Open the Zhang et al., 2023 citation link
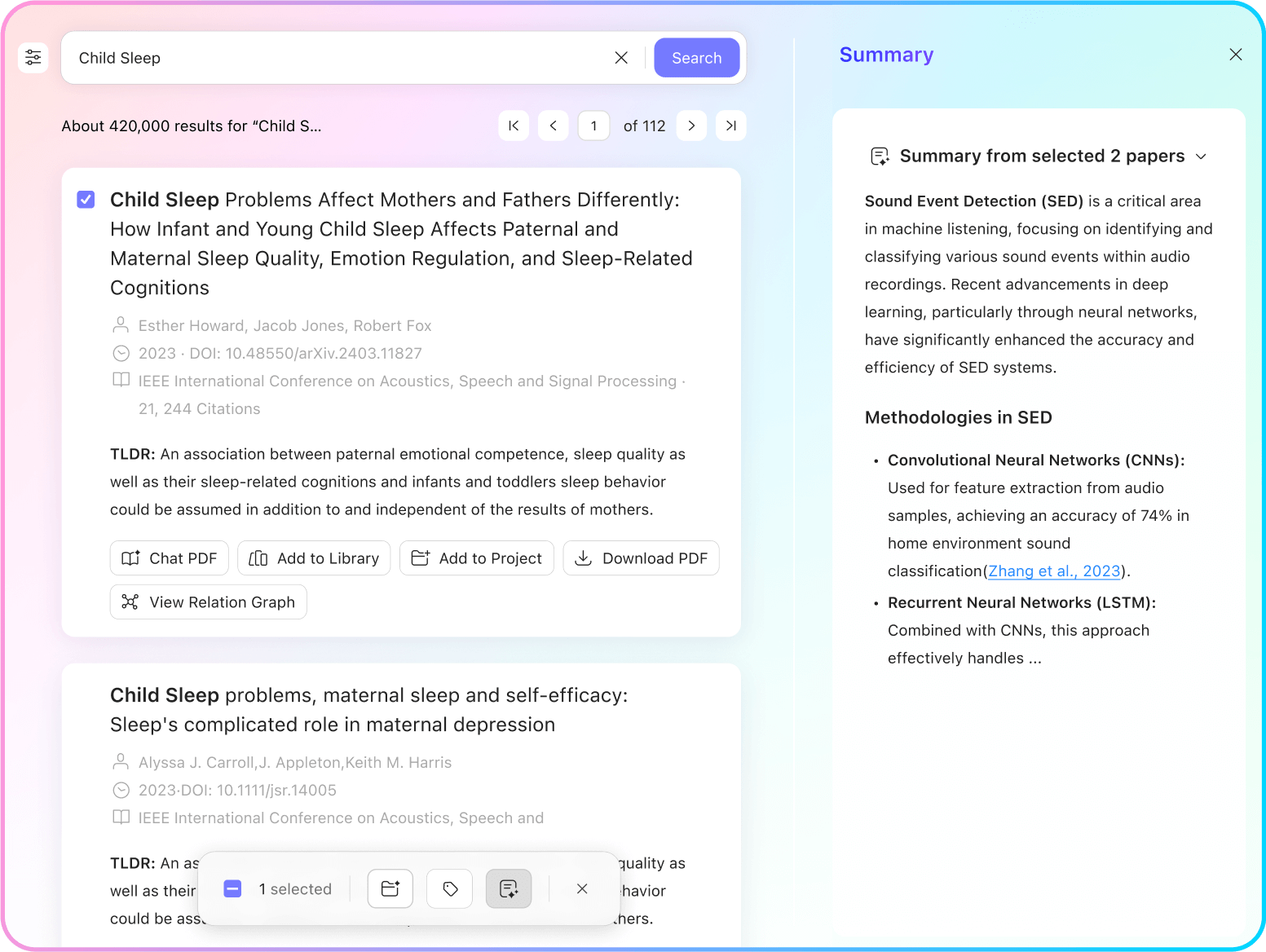This screenshot has width=1266, height=952. tap(1054, 571)
